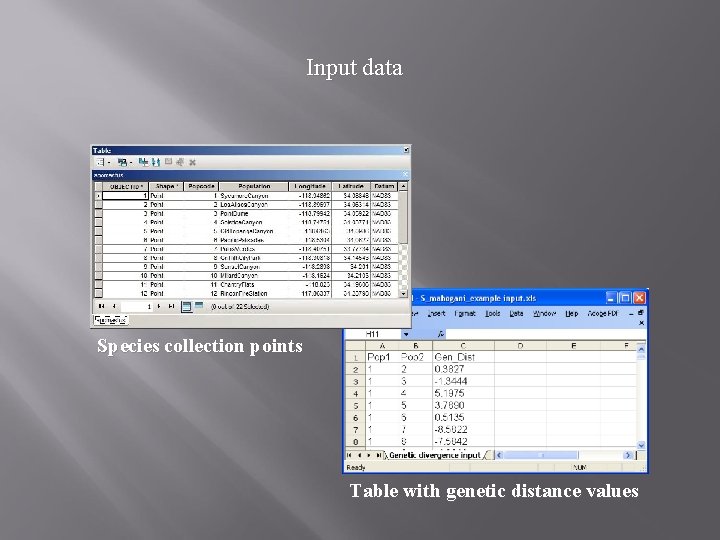Click Excel horizontal scrollbar left arrow
The image size is (720, 540).
(499, 455)
